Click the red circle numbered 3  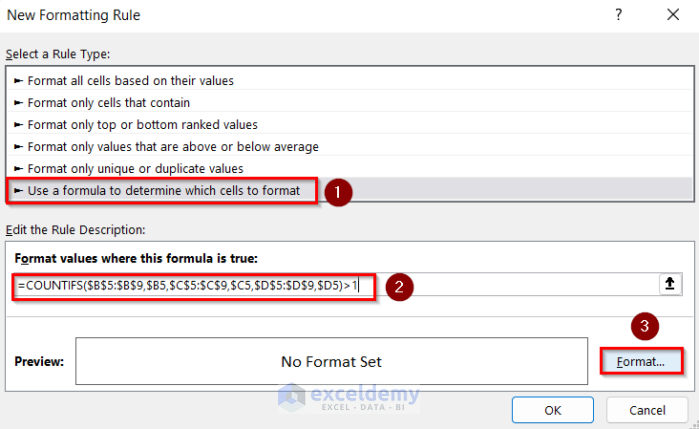point(643,327)
